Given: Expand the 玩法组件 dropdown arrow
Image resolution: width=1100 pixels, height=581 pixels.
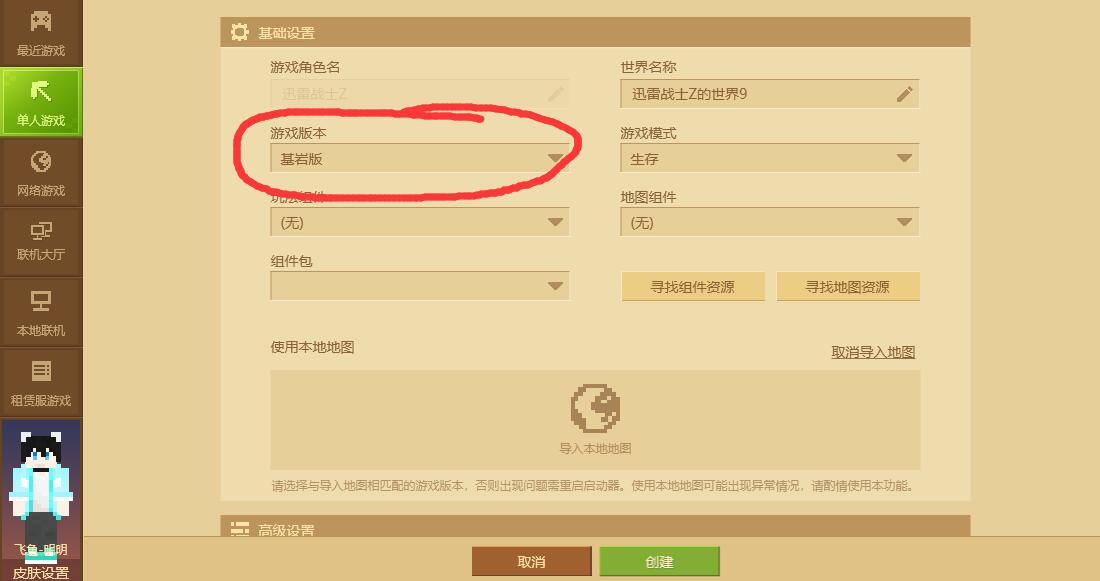Looking at the screenshot, I should coord(555,222).
